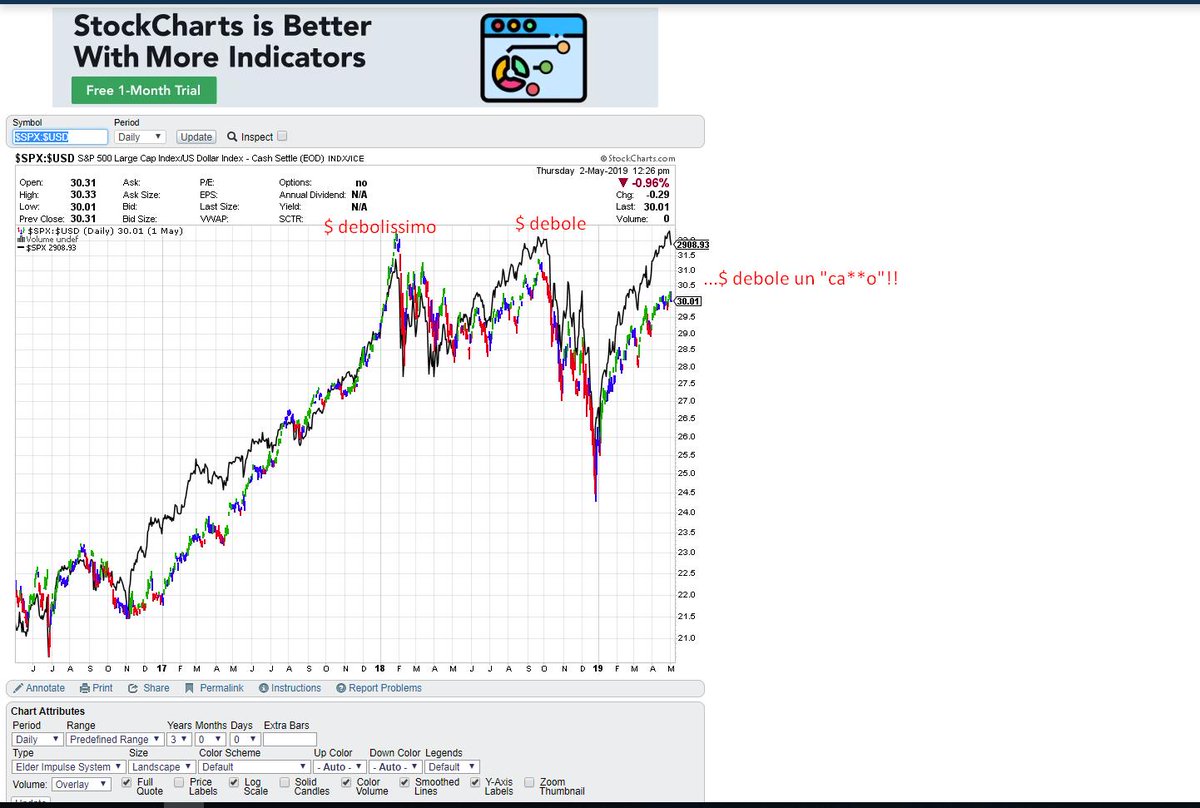Click the 2908.93 price flag on axis
Screen dimensions: 1200x808
(x=692, y=244)
